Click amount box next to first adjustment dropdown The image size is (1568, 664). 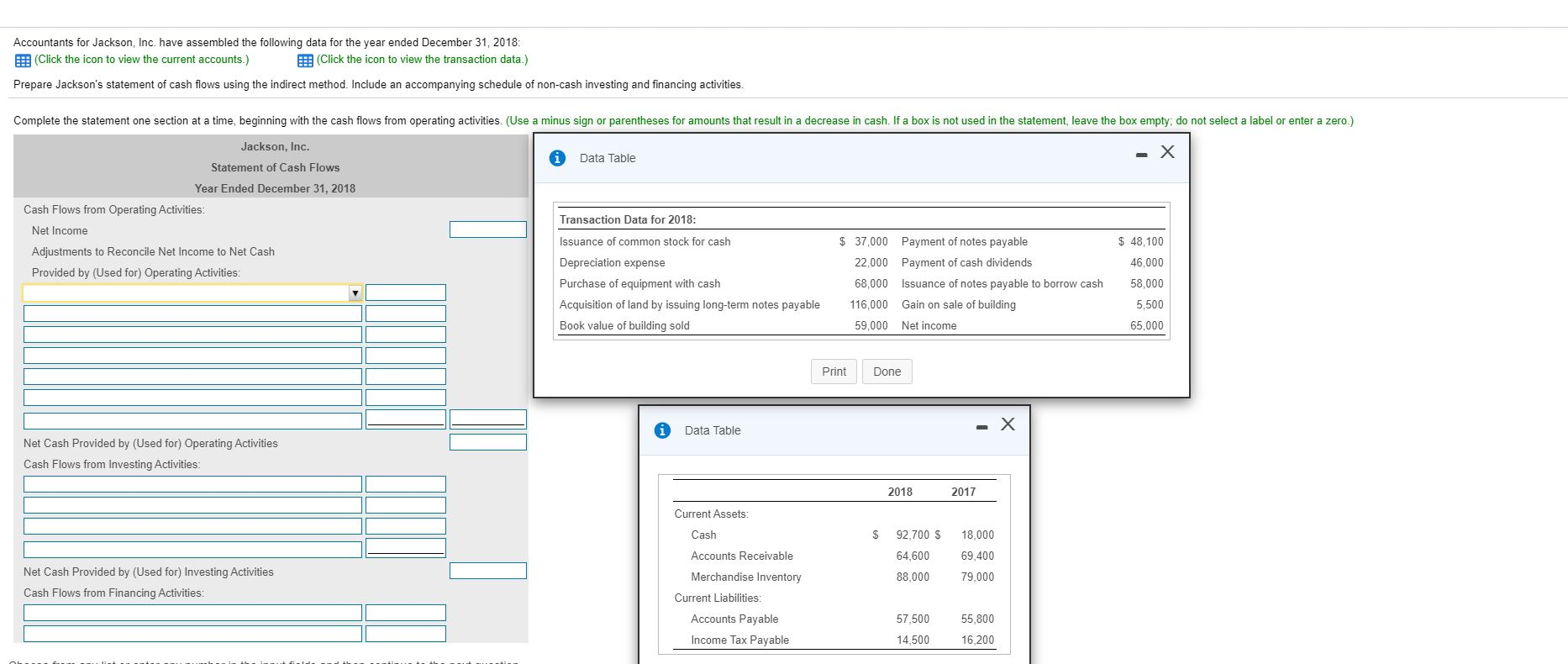point(406,292)
